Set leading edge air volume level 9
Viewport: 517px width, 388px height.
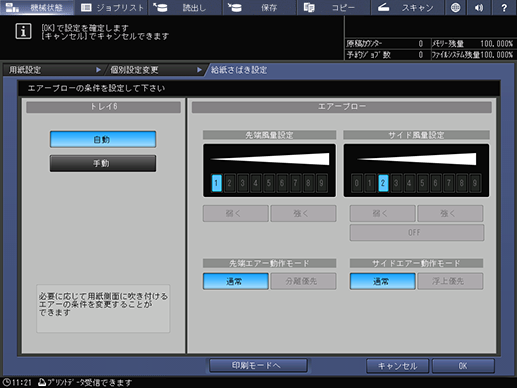[x=321, y=183]
